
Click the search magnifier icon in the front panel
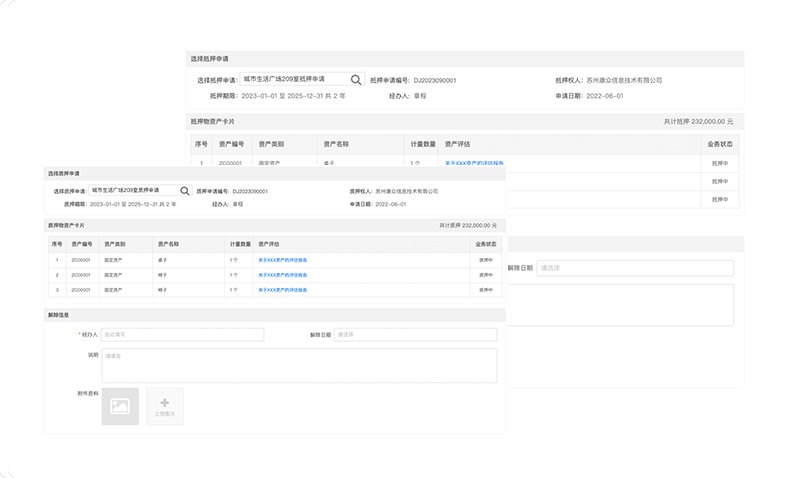pyautogui.click(x=184, y=190)
